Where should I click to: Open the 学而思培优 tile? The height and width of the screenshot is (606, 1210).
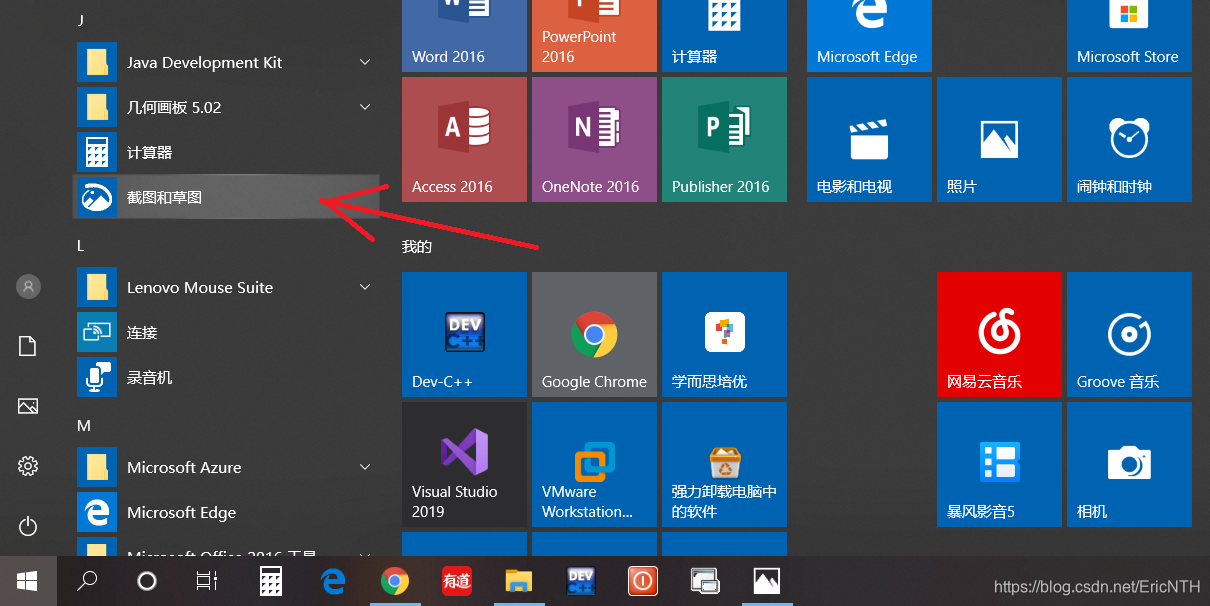(x=724, y=334)
